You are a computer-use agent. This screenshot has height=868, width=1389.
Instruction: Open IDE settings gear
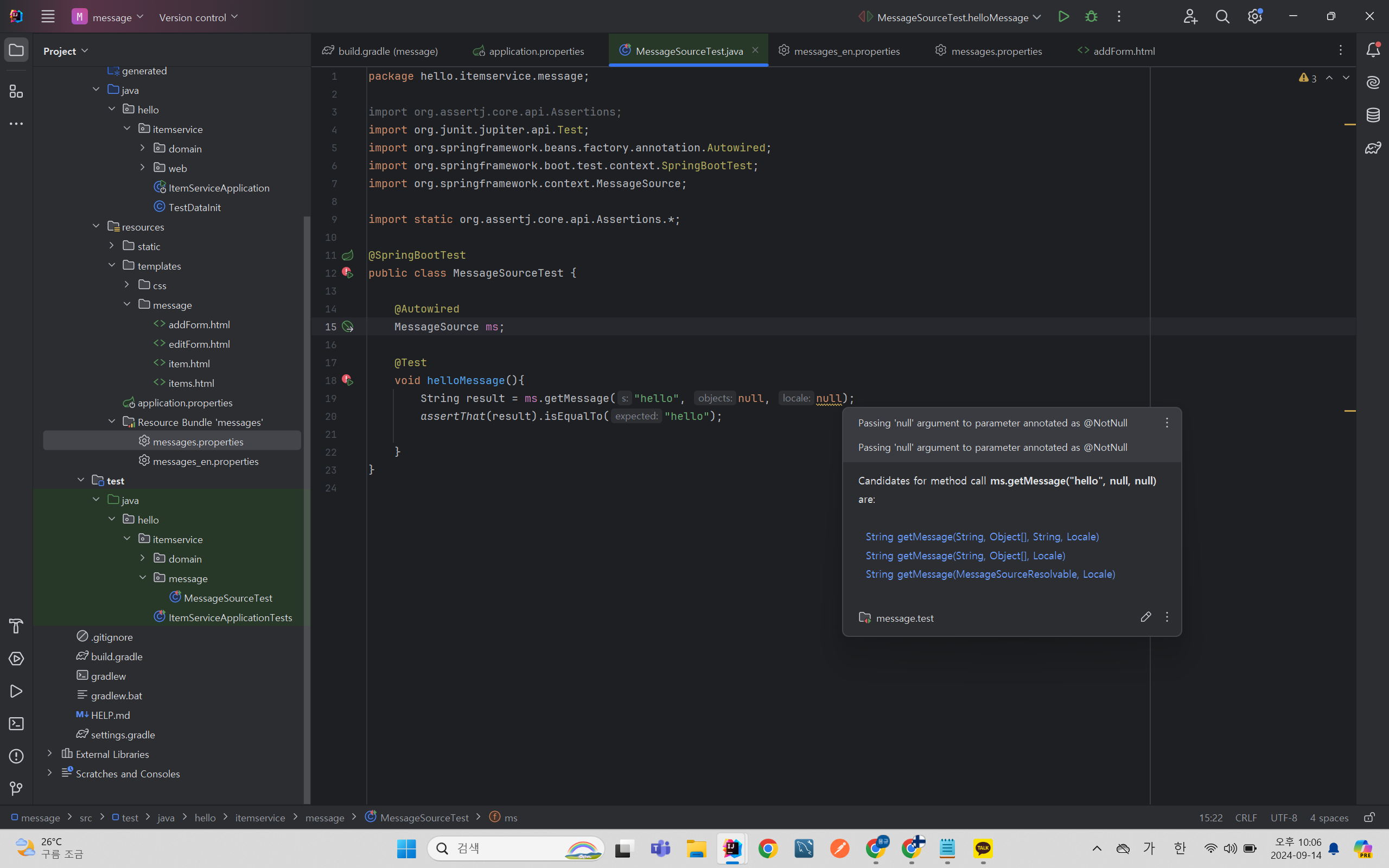[1254, 17]
